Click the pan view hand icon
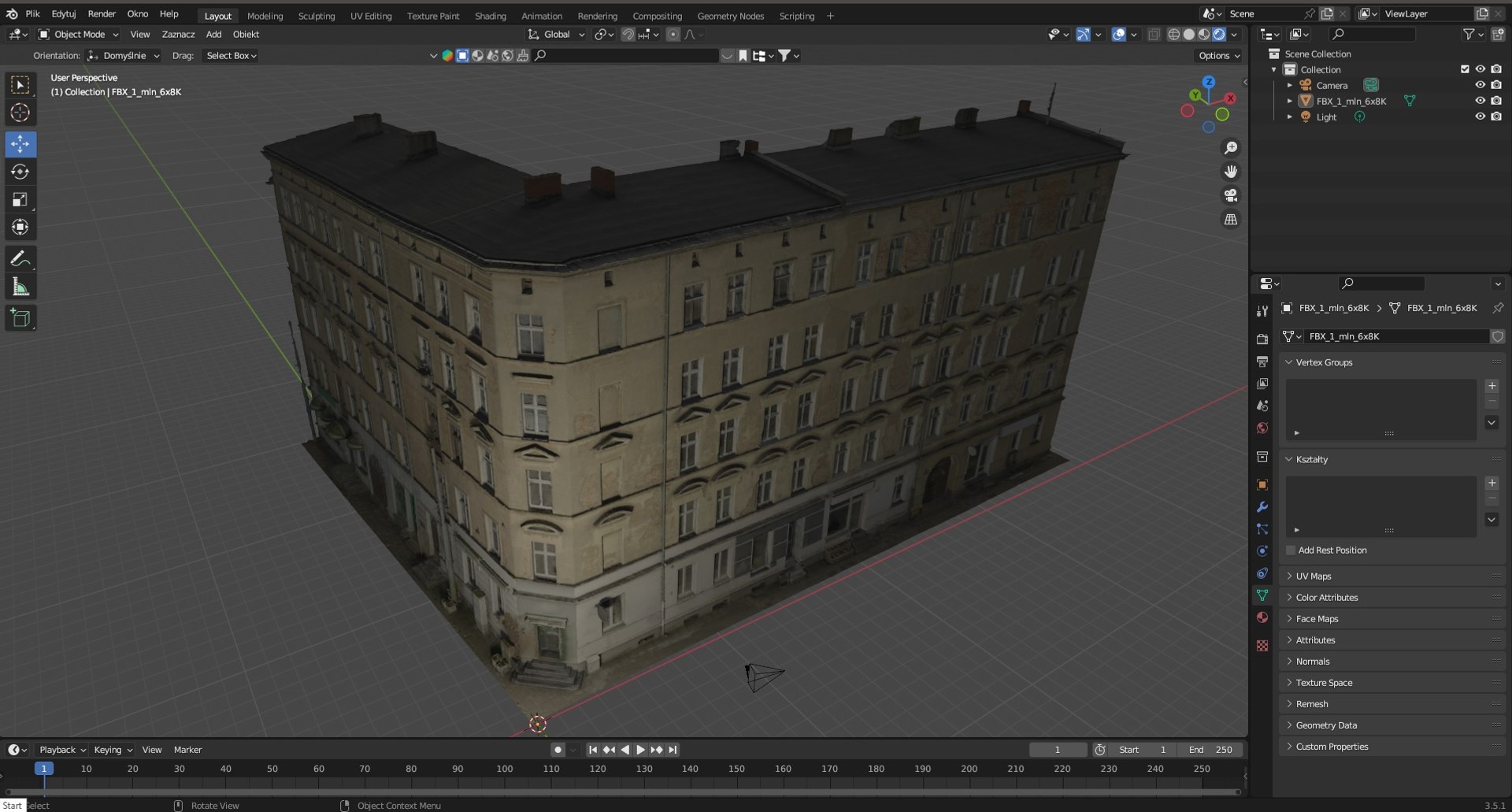Screen dimensions: 1512x812 click(x=1230, y=172)
